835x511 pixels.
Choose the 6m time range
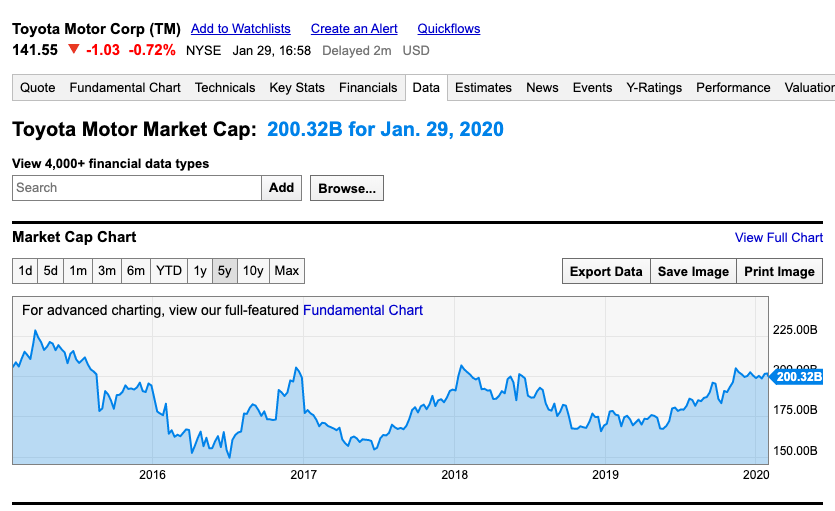(136, 271)
